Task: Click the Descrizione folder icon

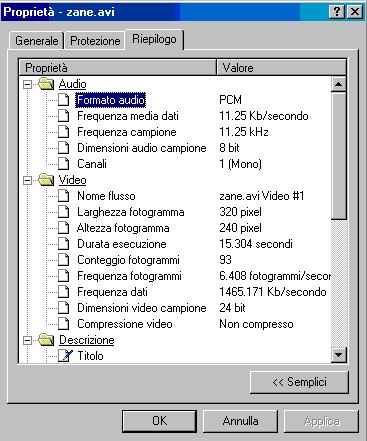Action: (x=46, y=340)
